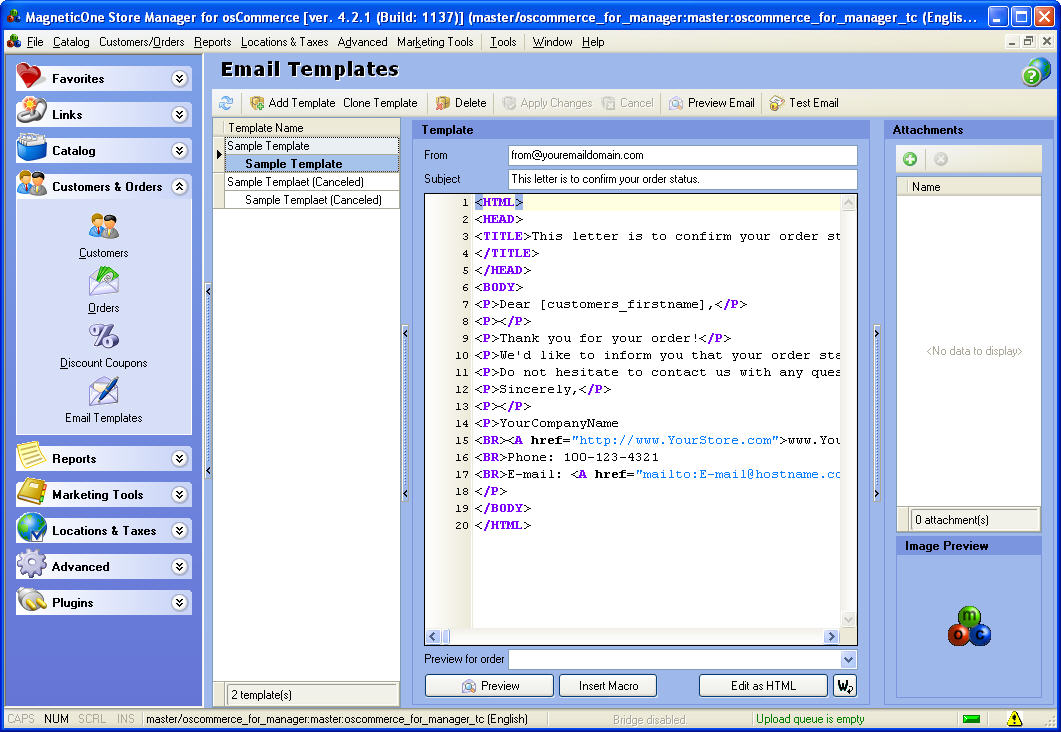The image size is (1061, 732).
Task: Expand the Catalog panel
Action: (179, 150)
